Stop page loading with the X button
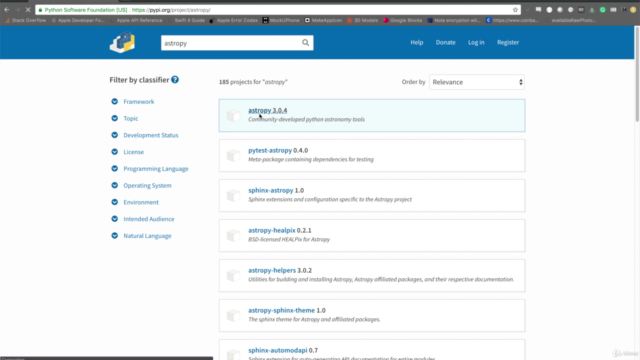Screen dimensions: 640x360 coord(28,10)
